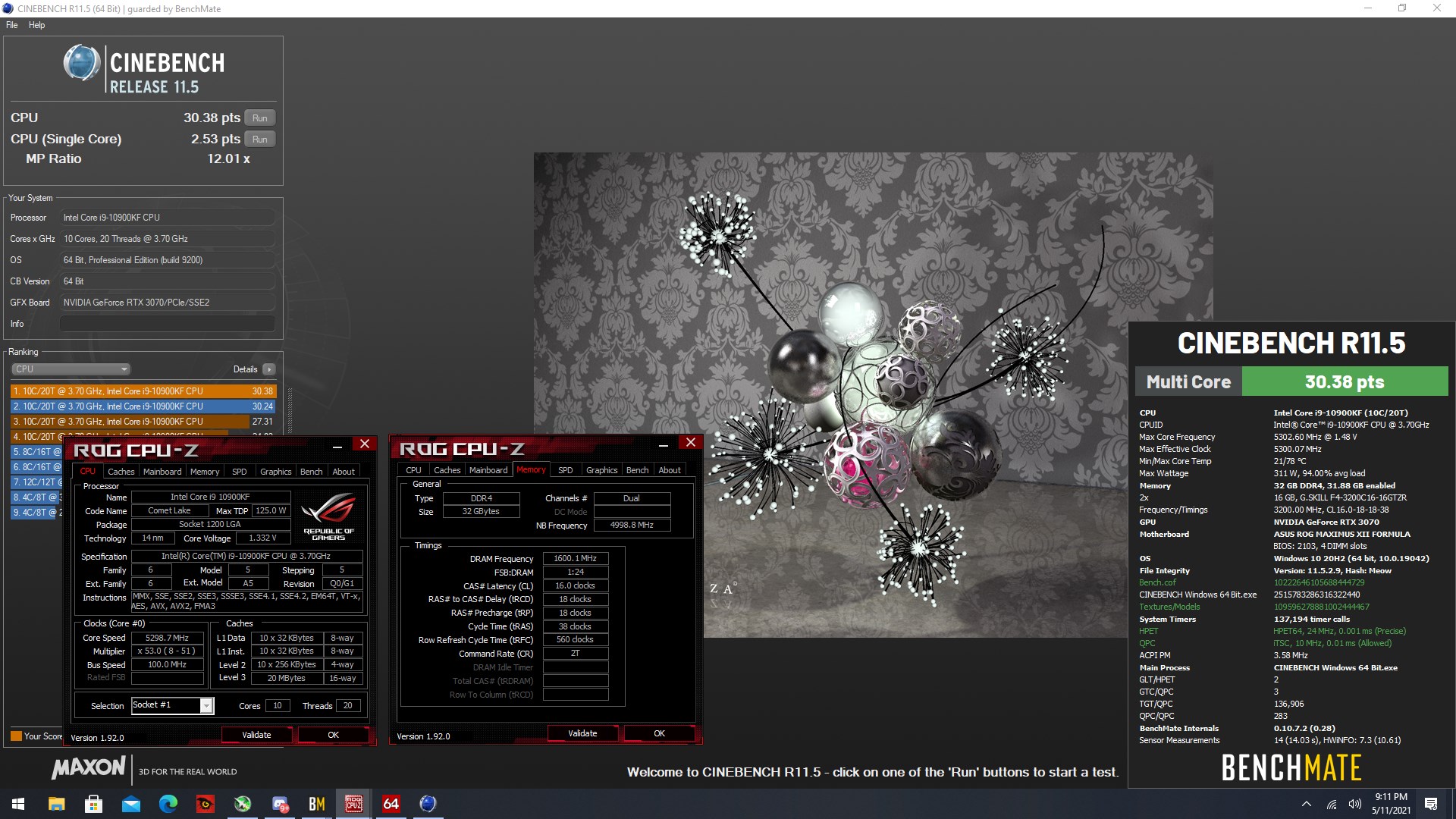1456x819 pixels.
Task: Open the green-arrow silver orb taskbar icon
Action: coord(242,804)
